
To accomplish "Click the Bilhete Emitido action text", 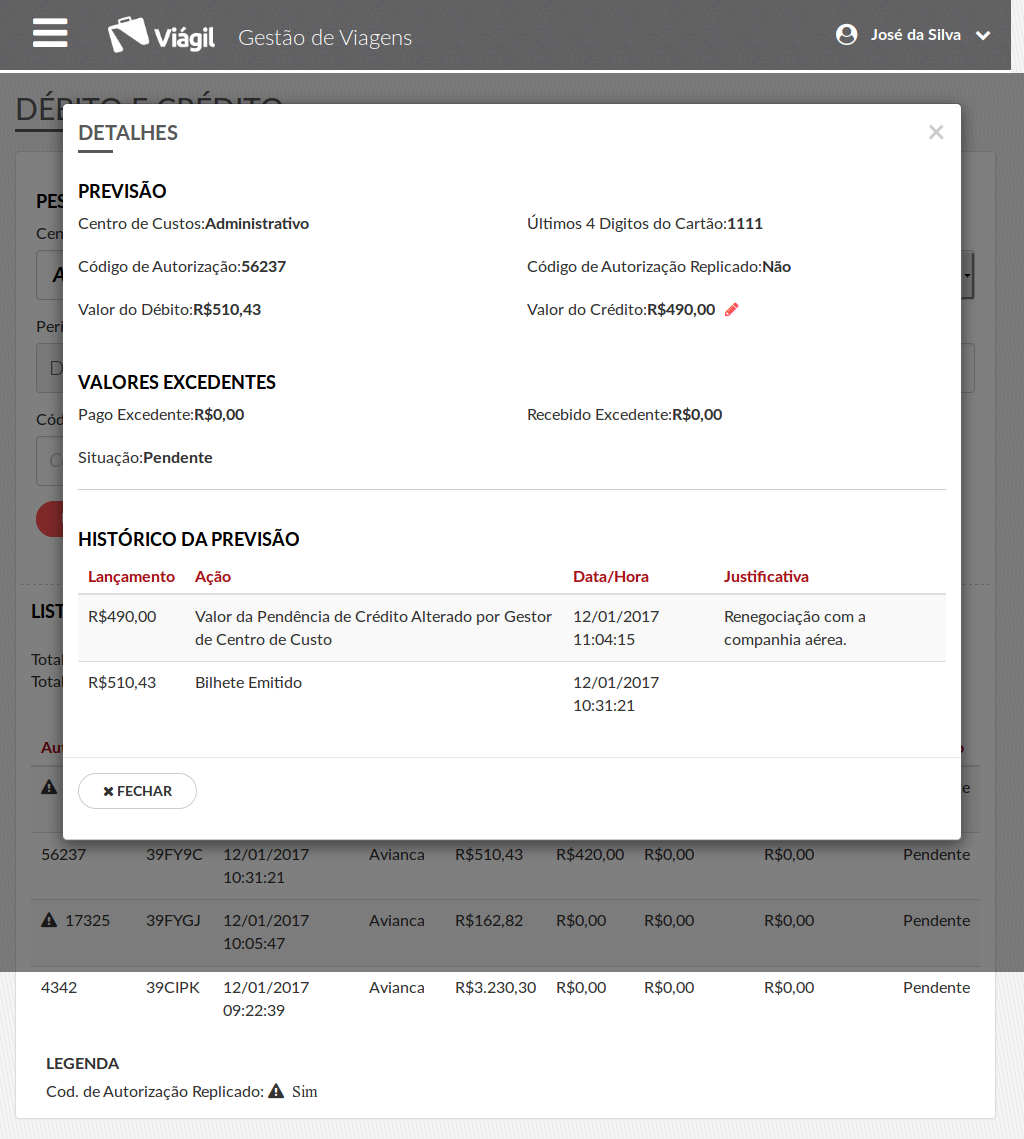I will (248, 683).
